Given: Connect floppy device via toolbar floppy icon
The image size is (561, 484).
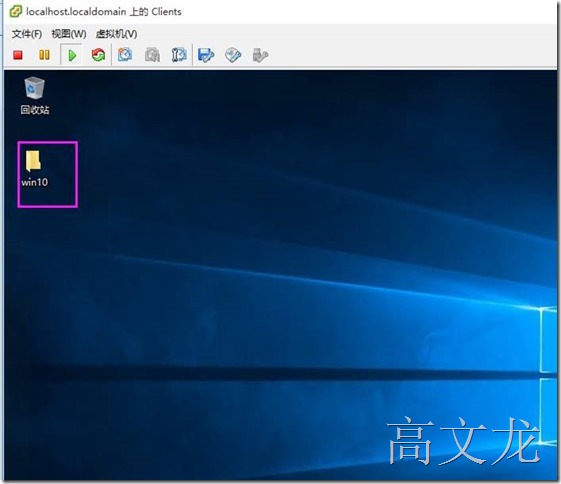Looking at the screenshot, I should pos(206,55).
